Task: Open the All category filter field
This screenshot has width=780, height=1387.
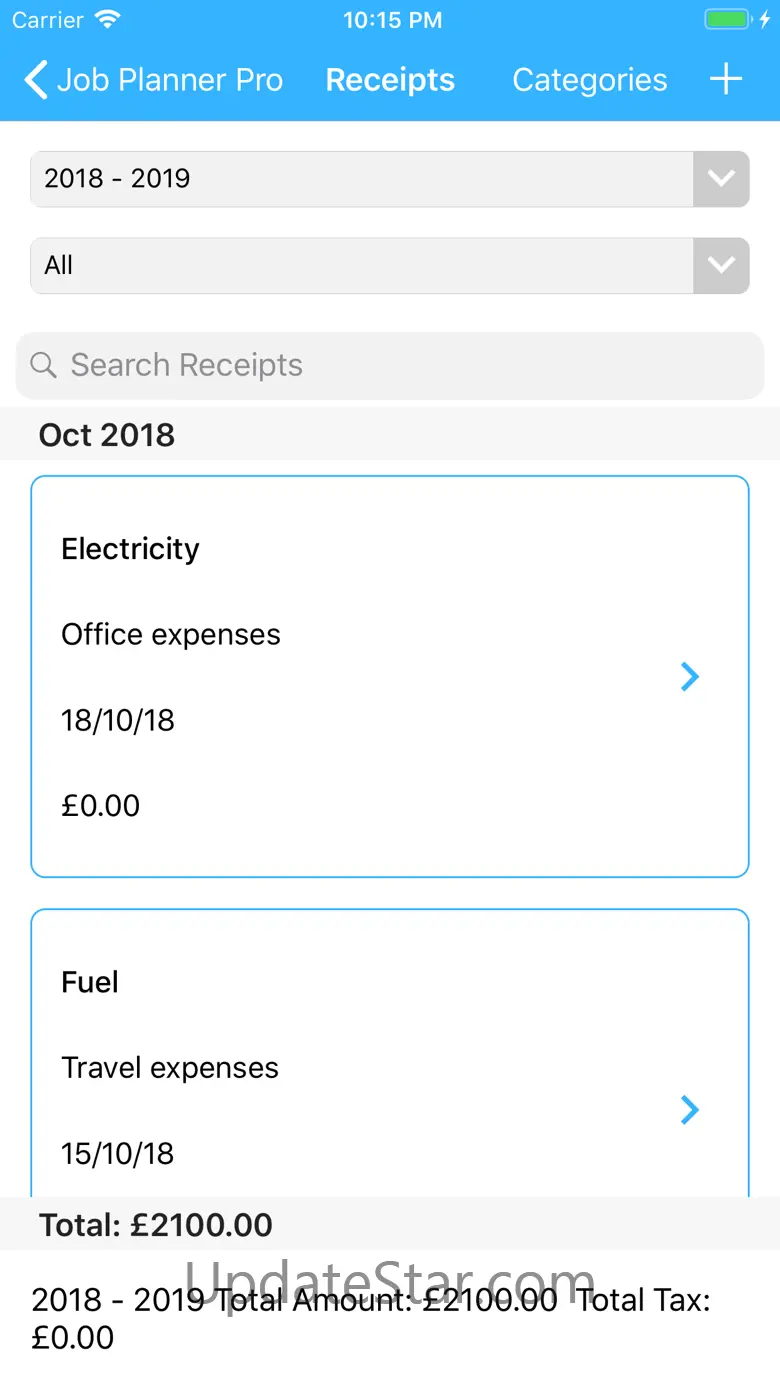Action: [362, 265]
